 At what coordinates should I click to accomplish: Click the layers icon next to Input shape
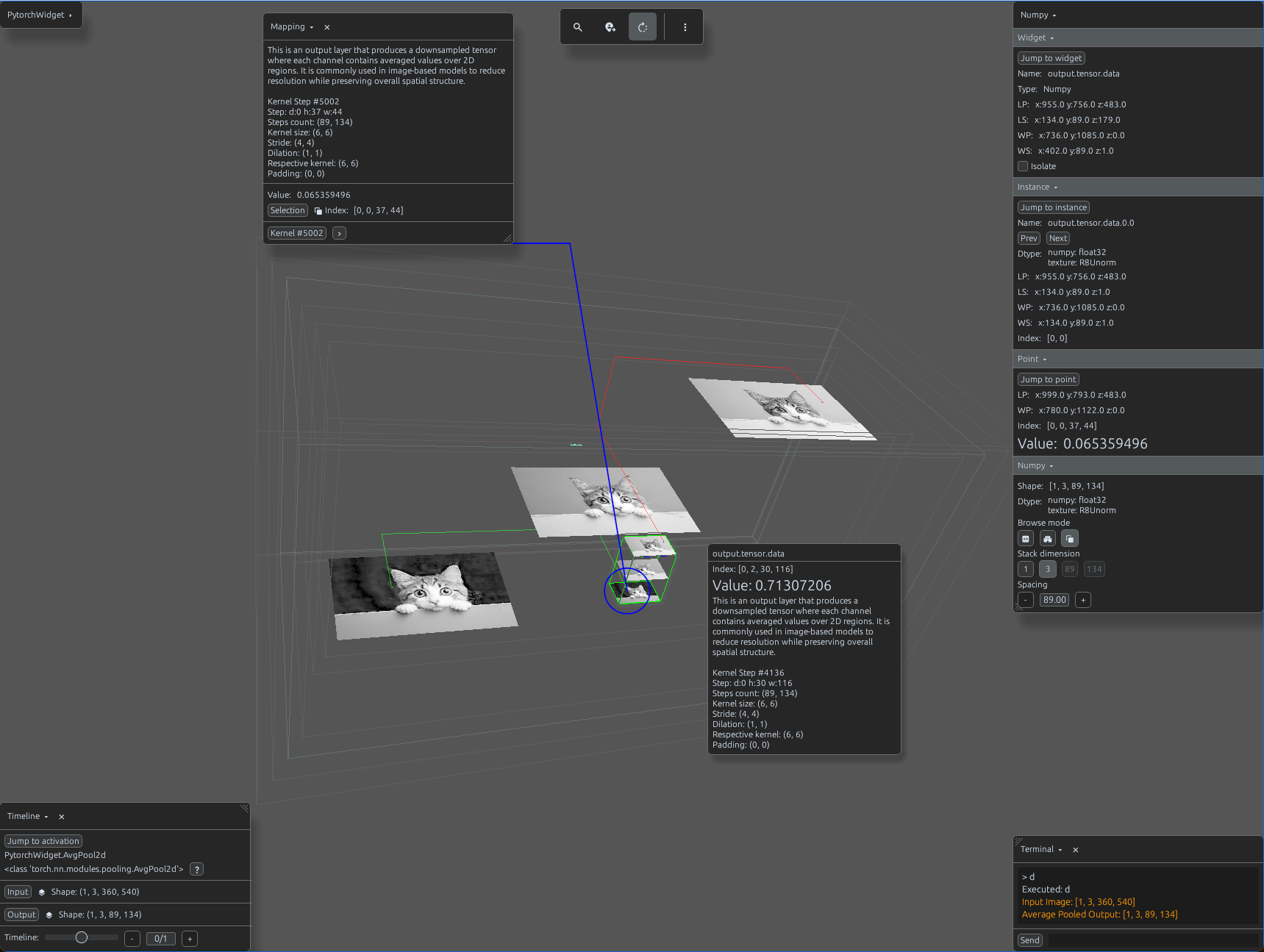pos(42,892)
